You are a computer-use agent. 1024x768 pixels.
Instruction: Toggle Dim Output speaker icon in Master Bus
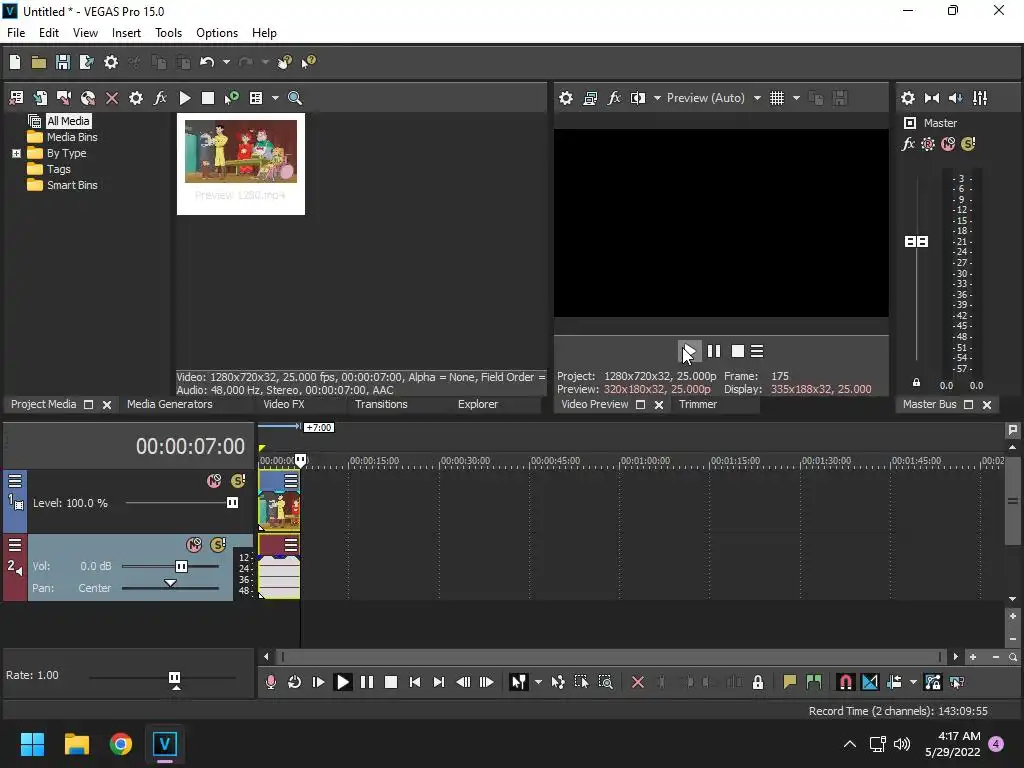[x=955, y=98]
